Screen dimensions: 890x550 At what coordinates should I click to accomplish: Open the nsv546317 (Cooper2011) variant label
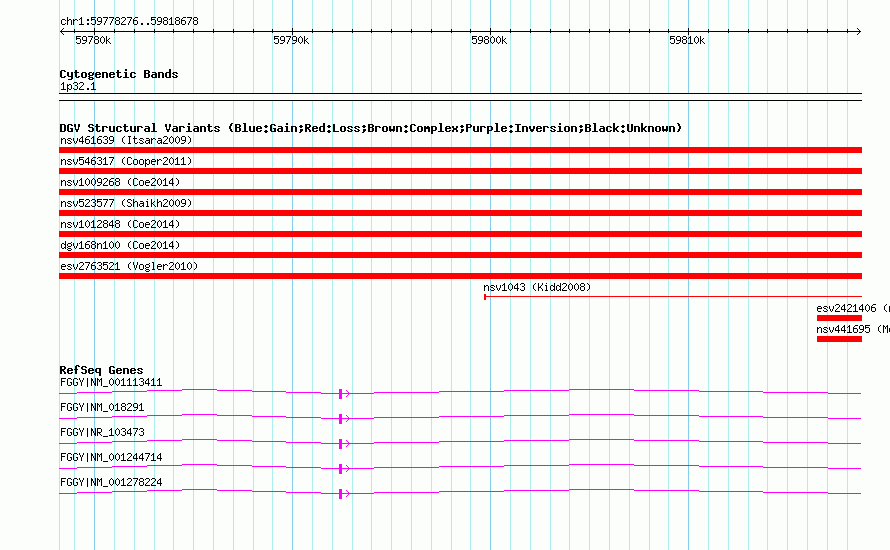126,161
